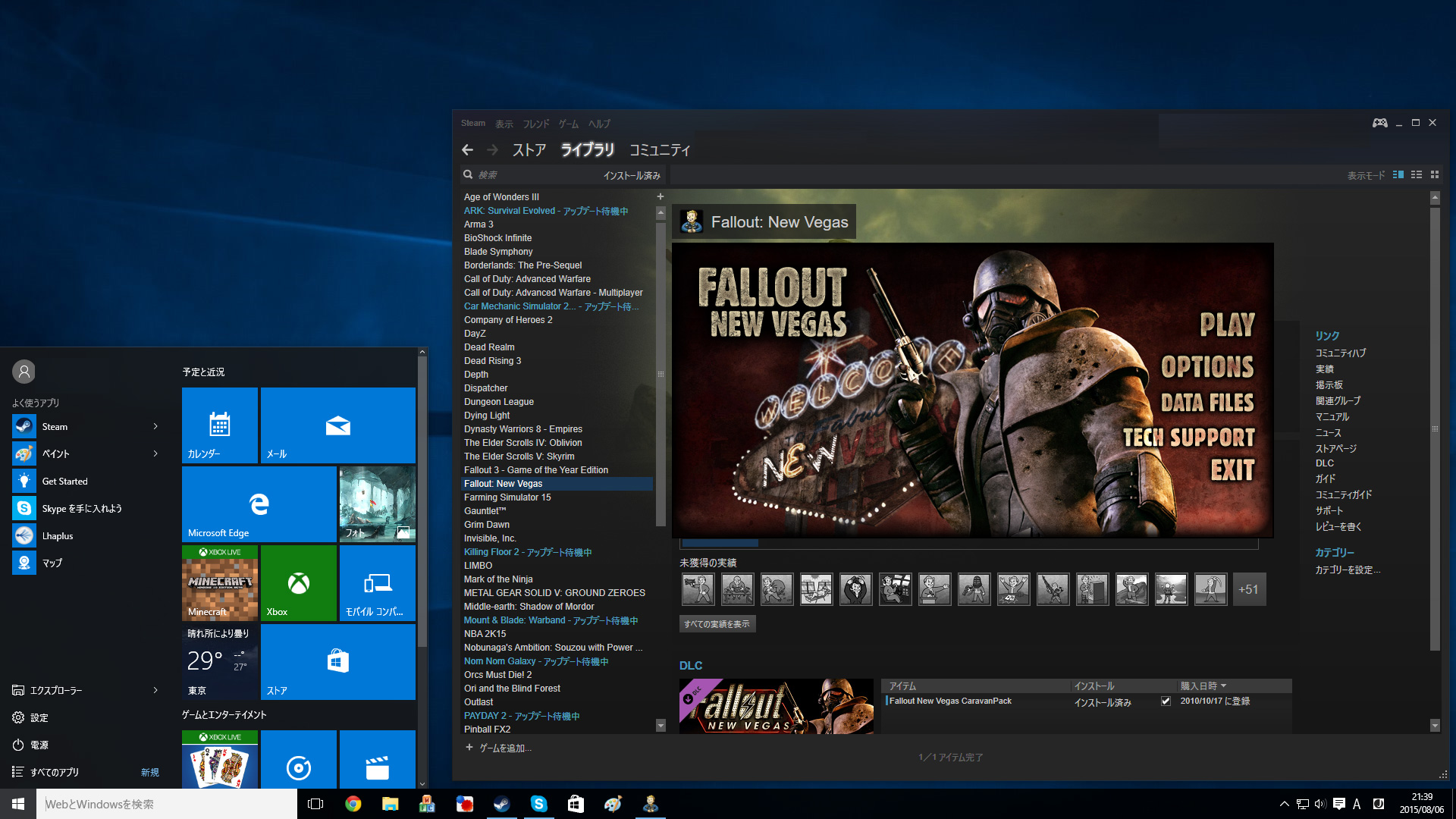Switch to detail view mode icon
This screenshot has height=819, width=1456.
[x=1398, y=174]
